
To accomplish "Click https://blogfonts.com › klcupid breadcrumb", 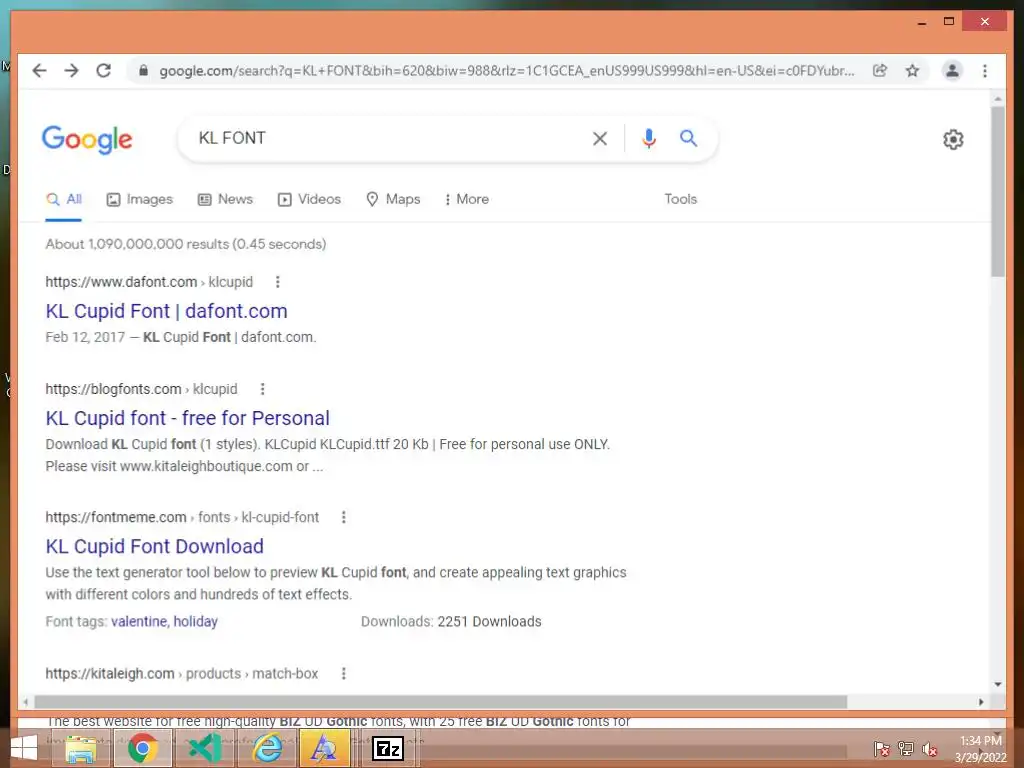I will [x=141, y=389].
